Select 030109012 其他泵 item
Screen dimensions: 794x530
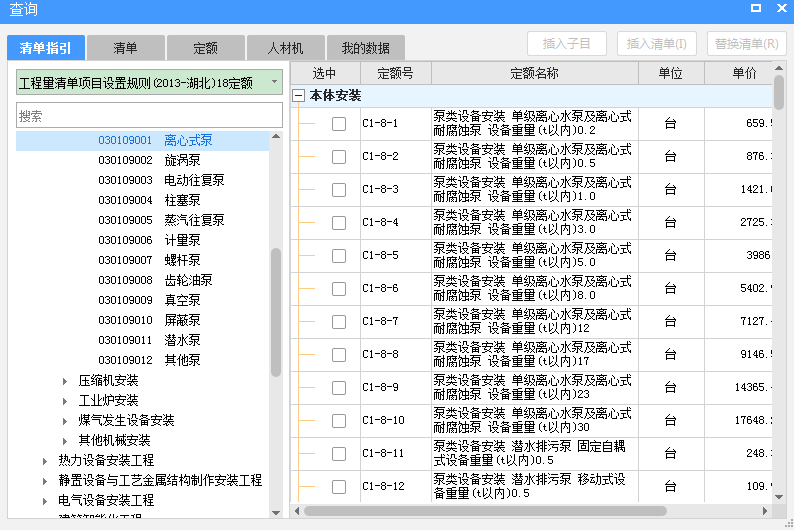pyautogui.click(x=149, y=360)
